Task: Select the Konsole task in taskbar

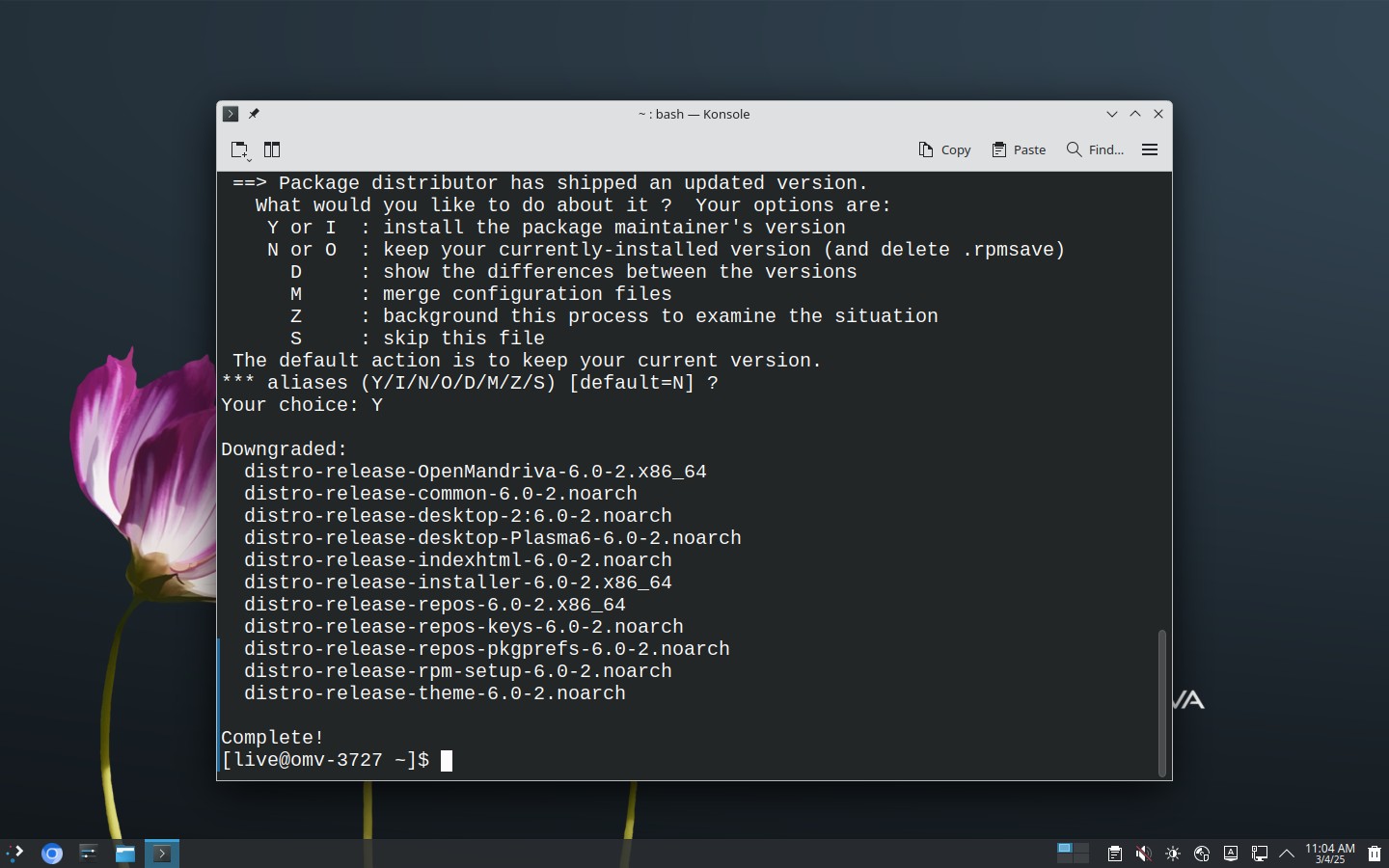Action: click(162, 854)
